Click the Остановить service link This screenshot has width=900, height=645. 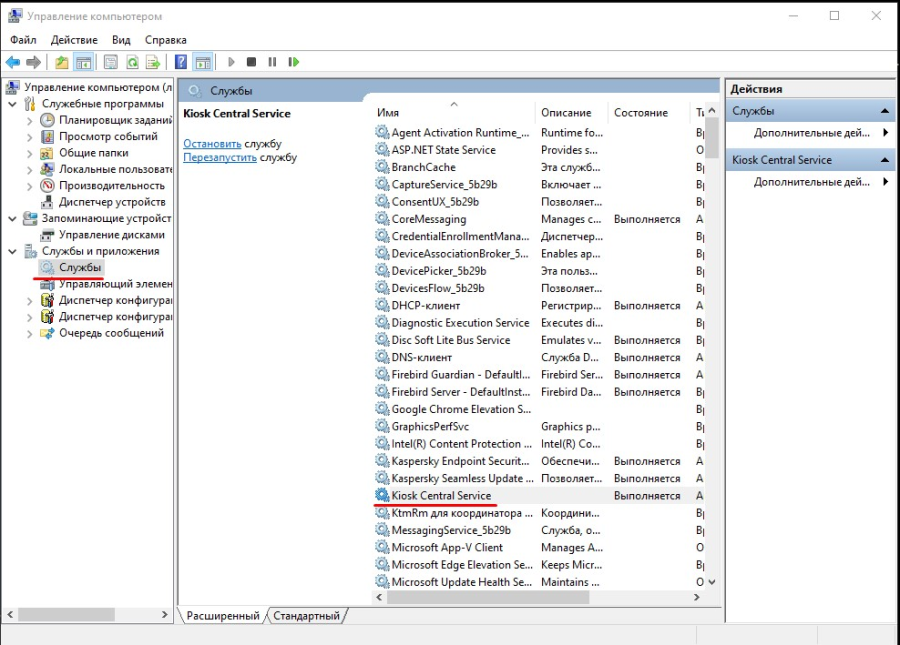(212, 144)
